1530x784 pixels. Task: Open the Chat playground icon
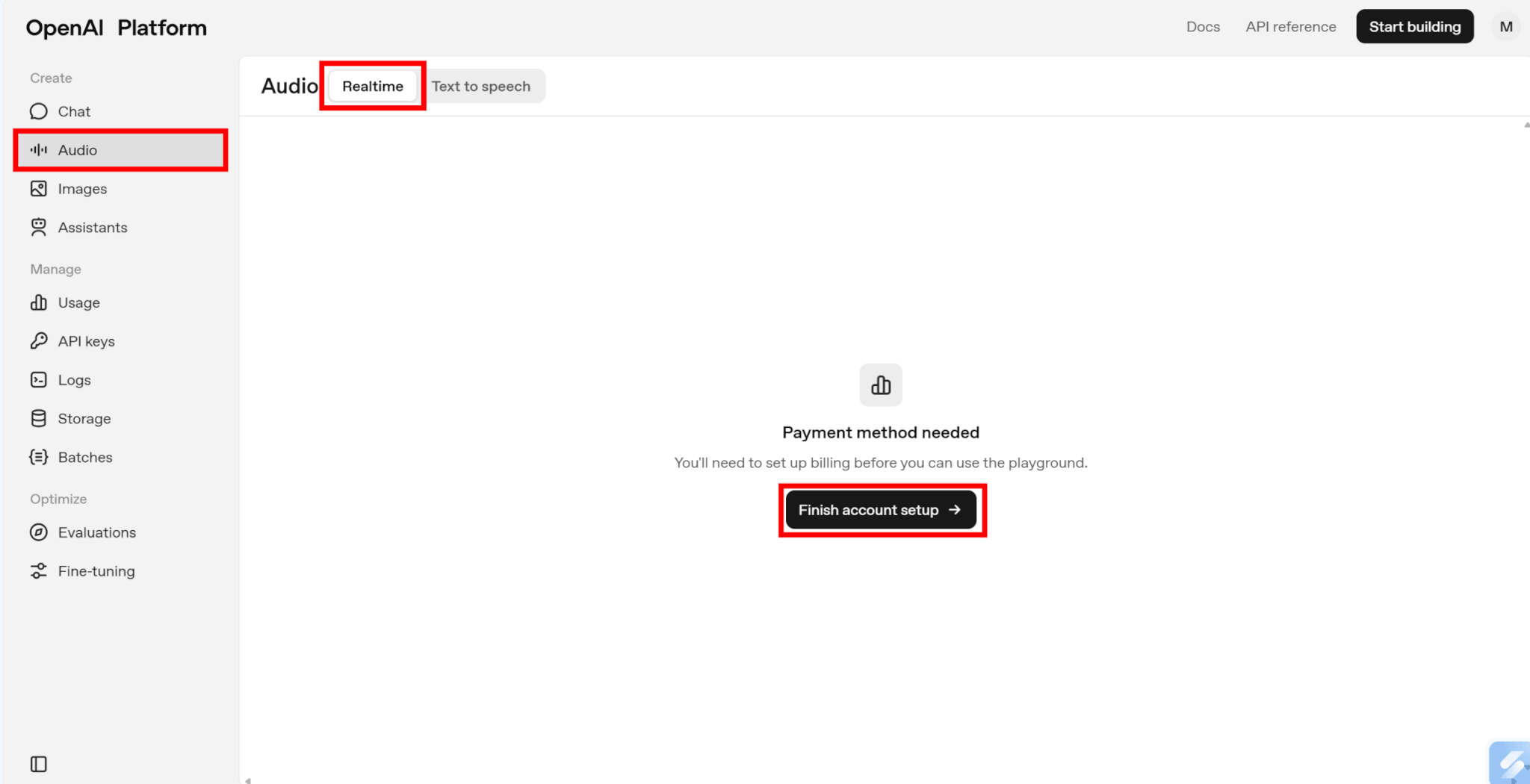tap(38, 111)
